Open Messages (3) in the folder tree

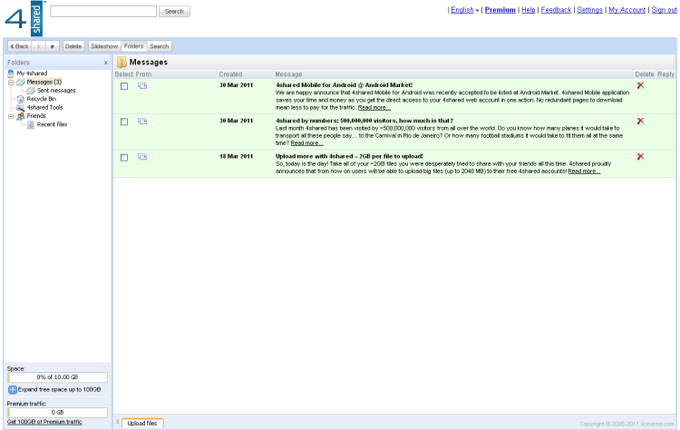(44, 82)
